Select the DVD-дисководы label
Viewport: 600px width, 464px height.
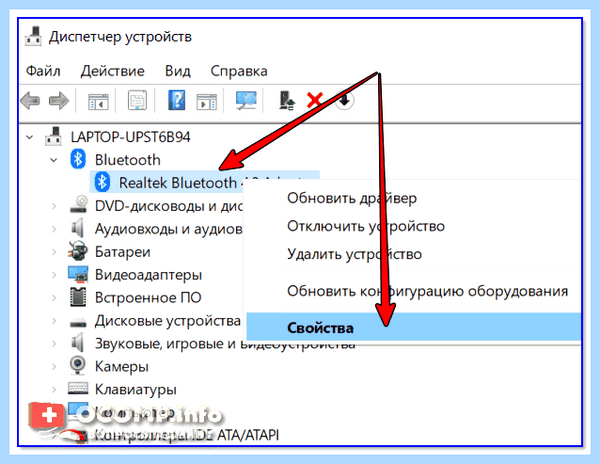169,206
